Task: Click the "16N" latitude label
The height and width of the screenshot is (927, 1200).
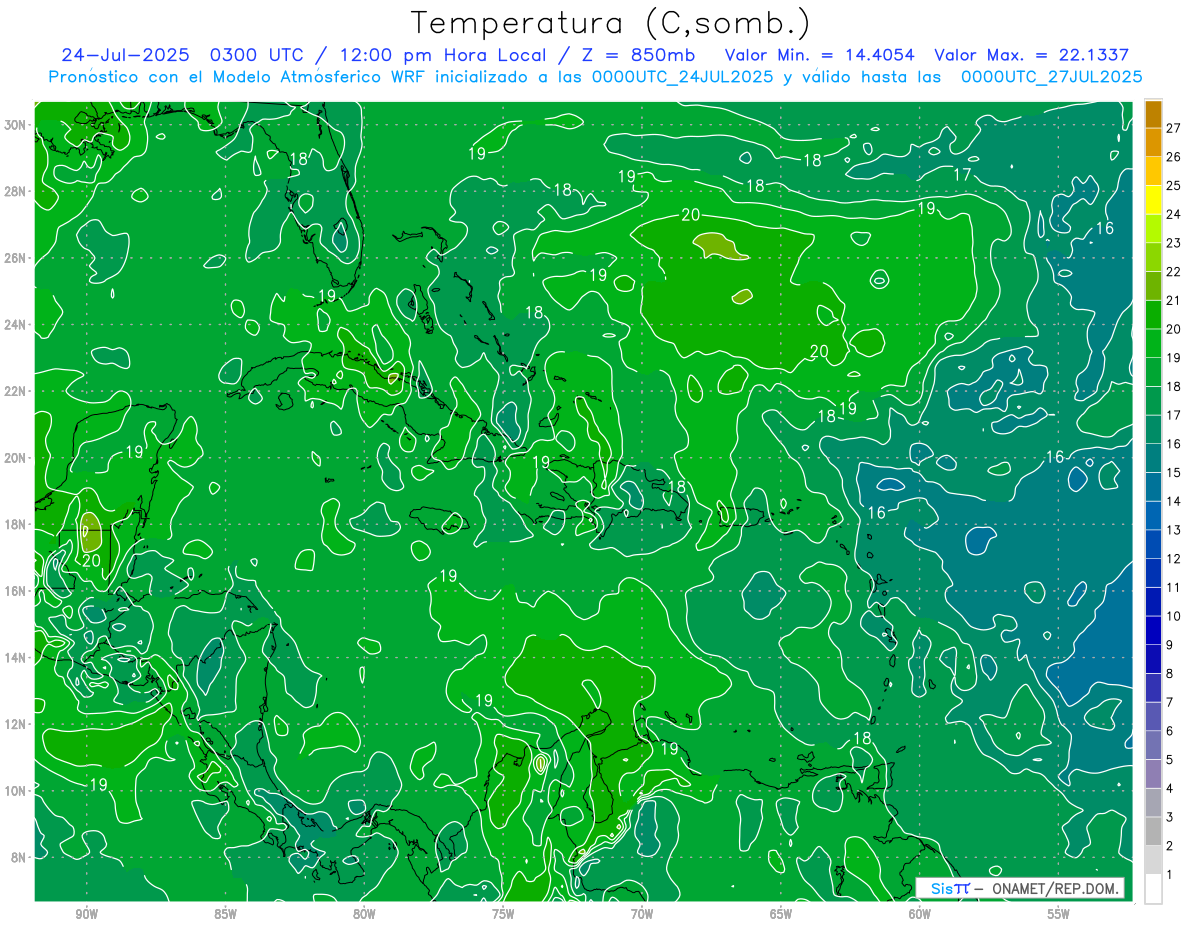Action: 17,591
